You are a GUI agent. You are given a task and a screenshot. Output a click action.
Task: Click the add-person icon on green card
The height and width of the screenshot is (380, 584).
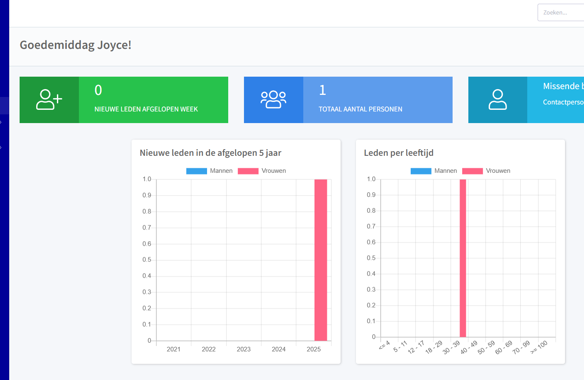click(x=49, y=99)
